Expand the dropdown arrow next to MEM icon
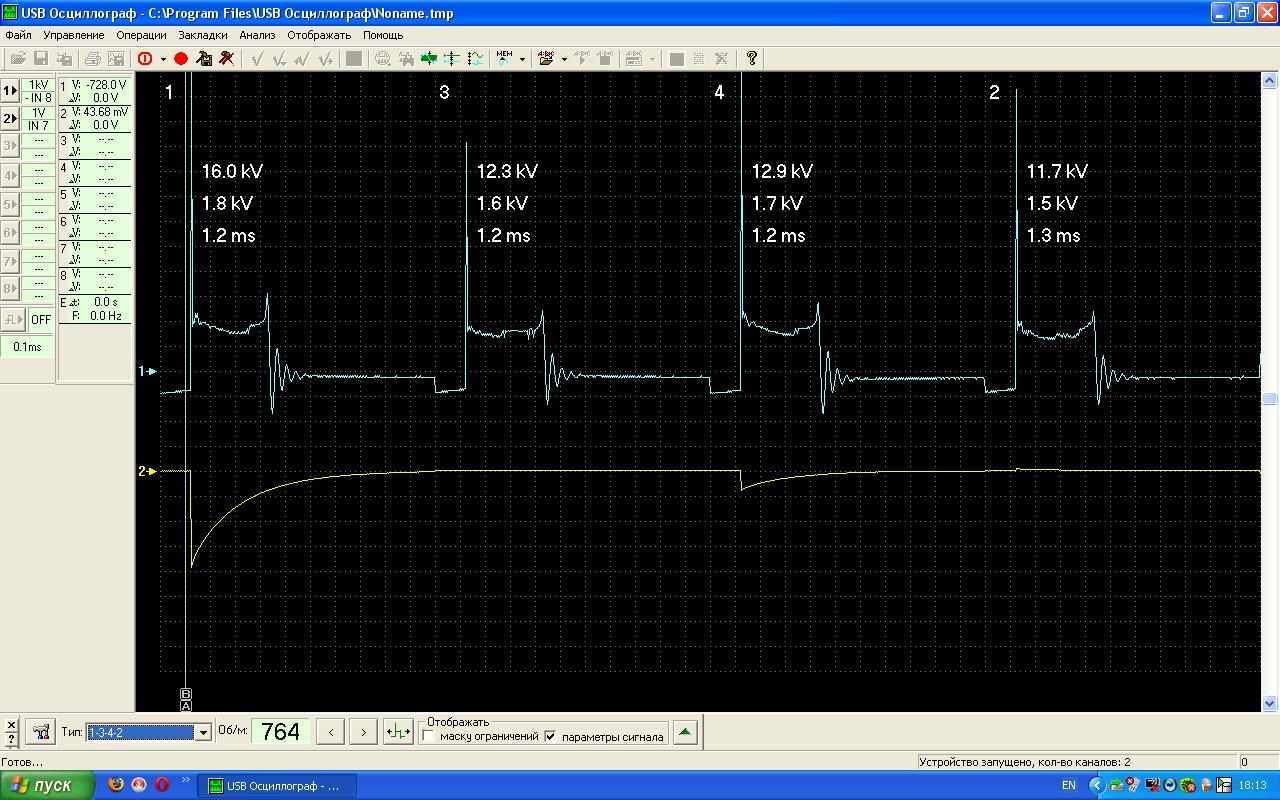 click(x=522, y=59)
